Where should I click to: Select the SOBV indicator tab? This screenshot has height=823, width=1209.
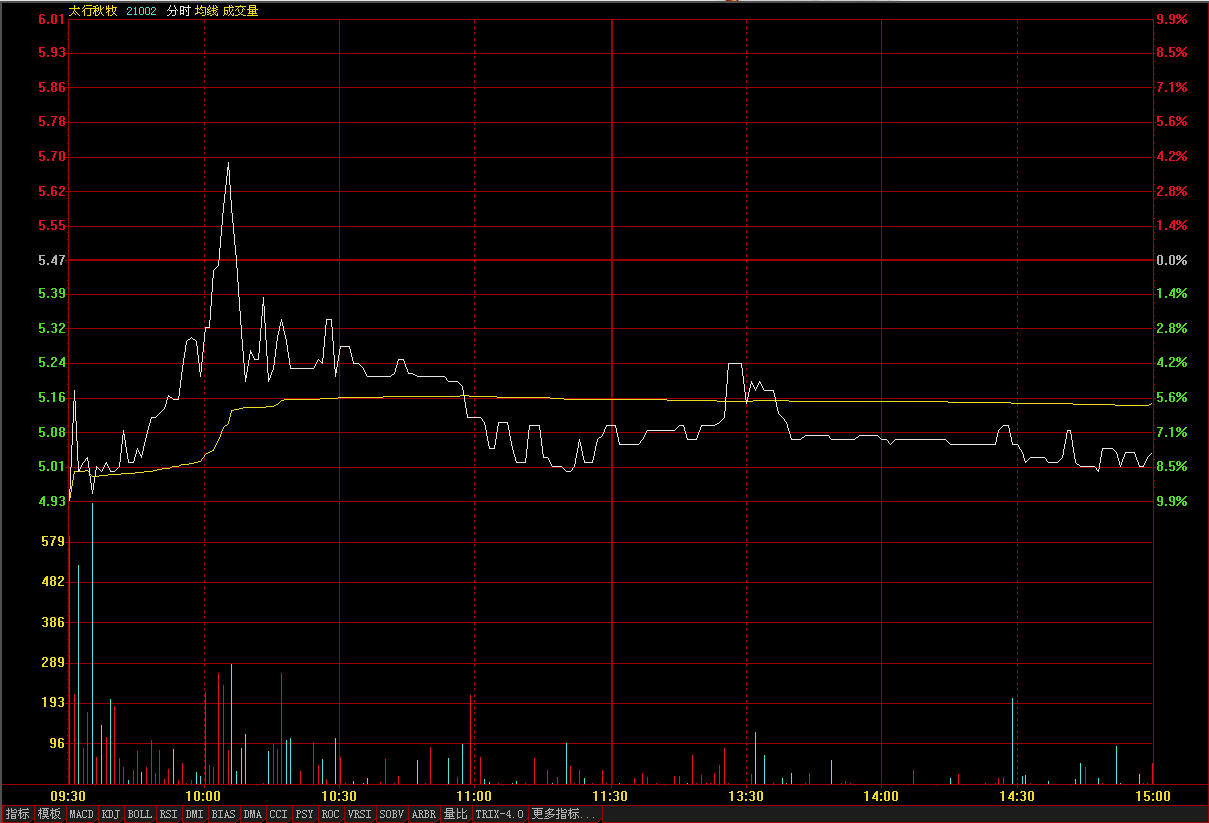tap(391, 815)
